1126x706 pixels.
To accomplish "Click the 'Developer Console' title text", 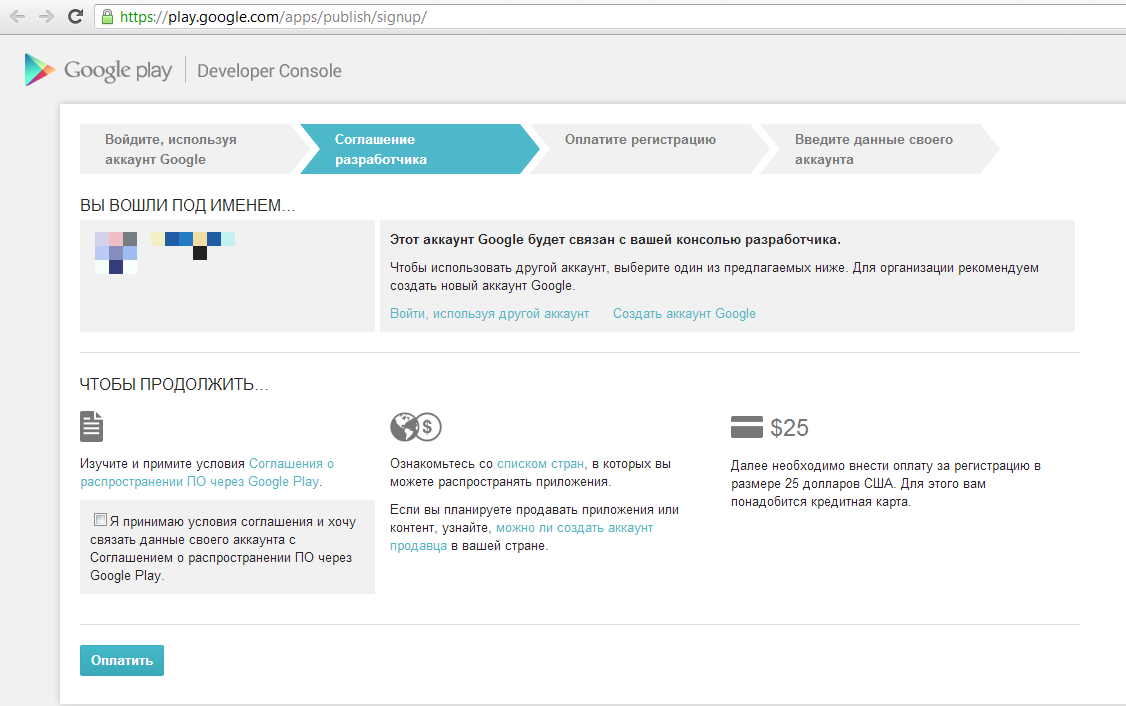I will pyautogui.click(x=269, y=71).
